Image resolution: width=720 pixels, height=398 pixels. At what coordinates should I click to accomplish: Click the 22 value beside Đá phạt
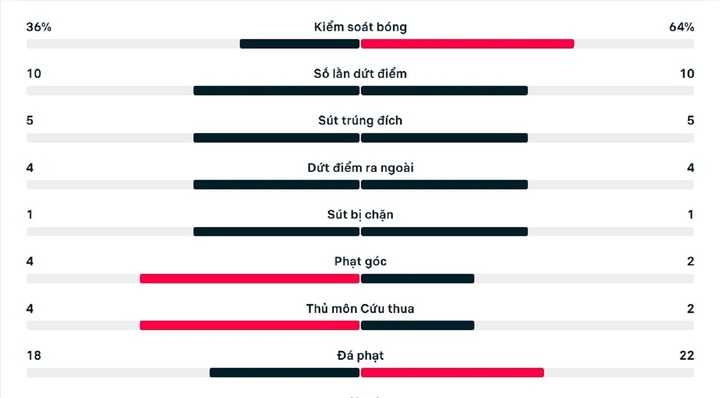coord(687,356)
